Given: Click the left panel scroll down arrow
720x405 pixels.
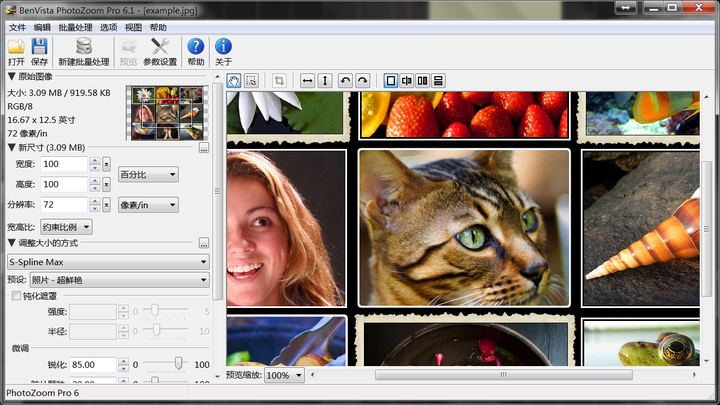Looking at the screenshot, I should click(x=218, y=377).
